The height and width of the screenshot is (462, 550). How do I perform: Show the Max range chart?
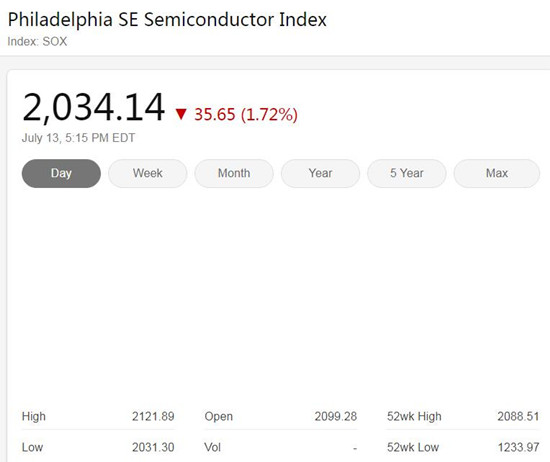[x=497, y=173]
